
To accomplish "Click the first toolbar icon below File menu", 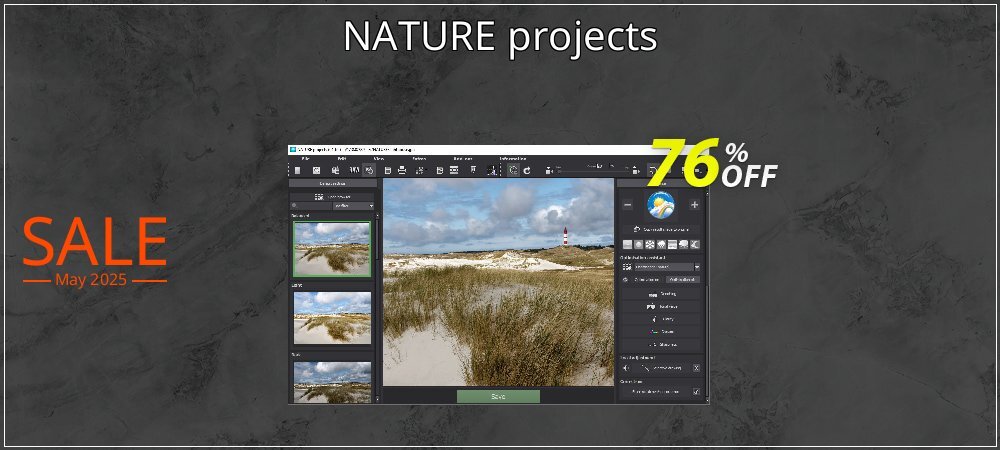I will click(297, 170).
